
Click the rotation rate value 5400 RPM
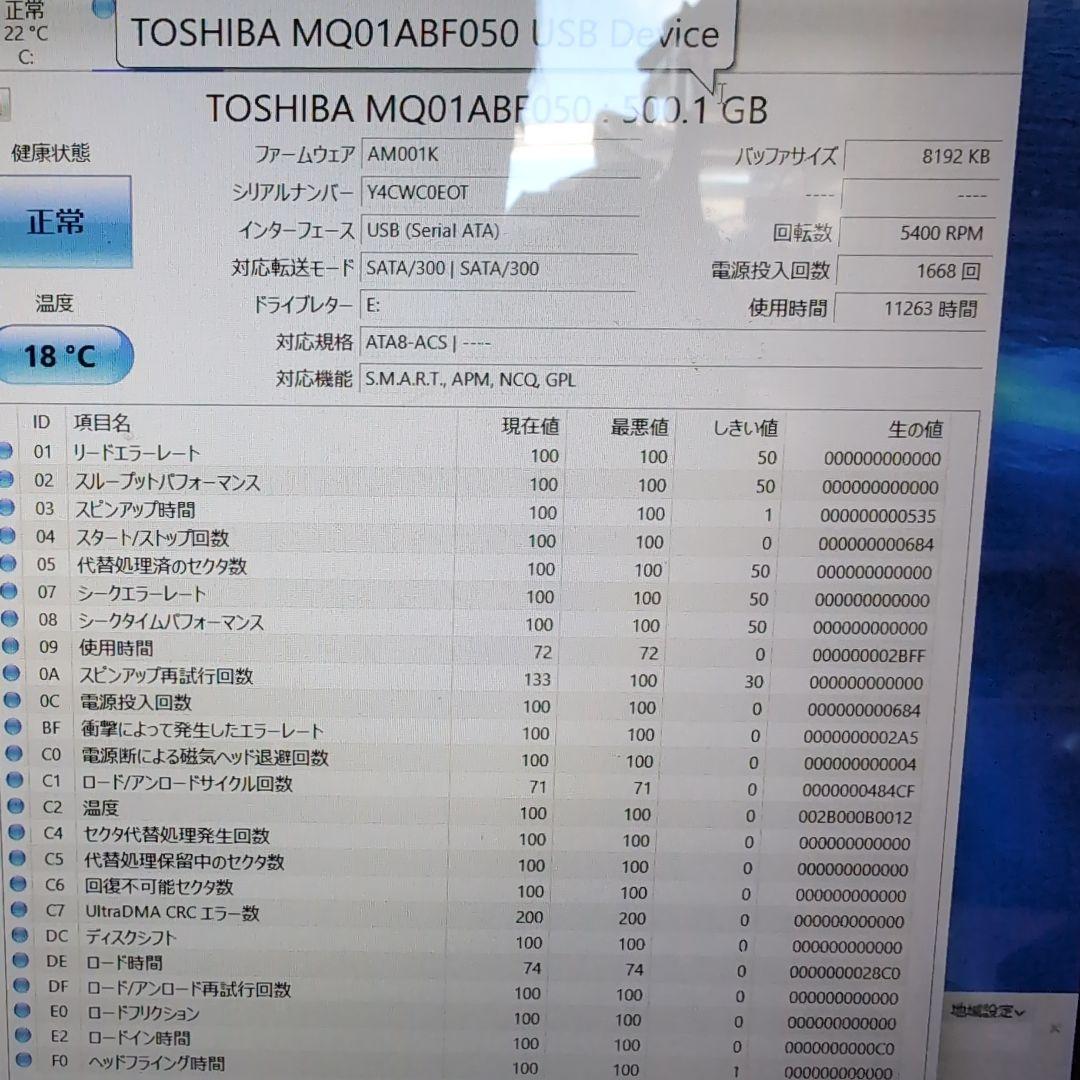(917, 233)
